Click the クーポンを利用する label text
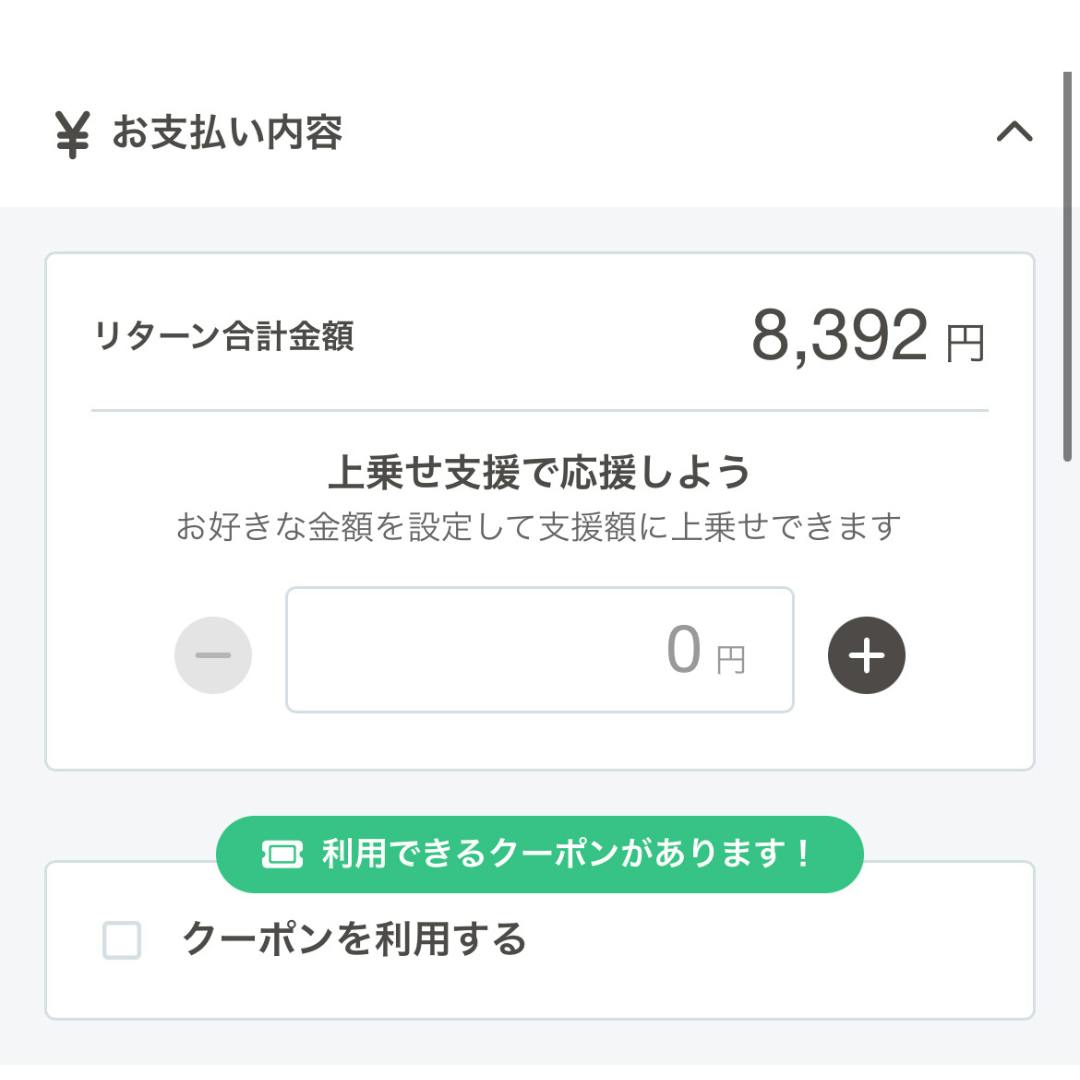Image resolution: width=1080 pixels, height=1080 pixels. [354, 939]
